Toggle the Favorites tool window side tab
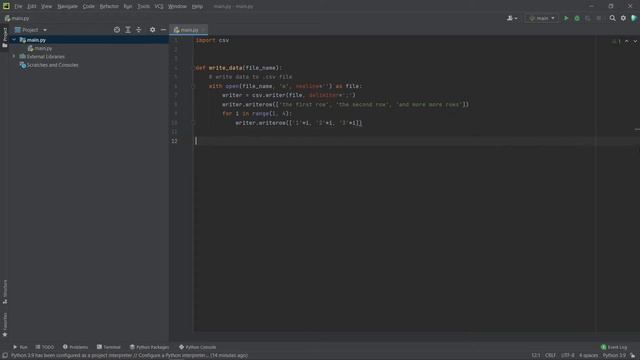This screenshot has height=360, width=640. (x=5, y=324)
